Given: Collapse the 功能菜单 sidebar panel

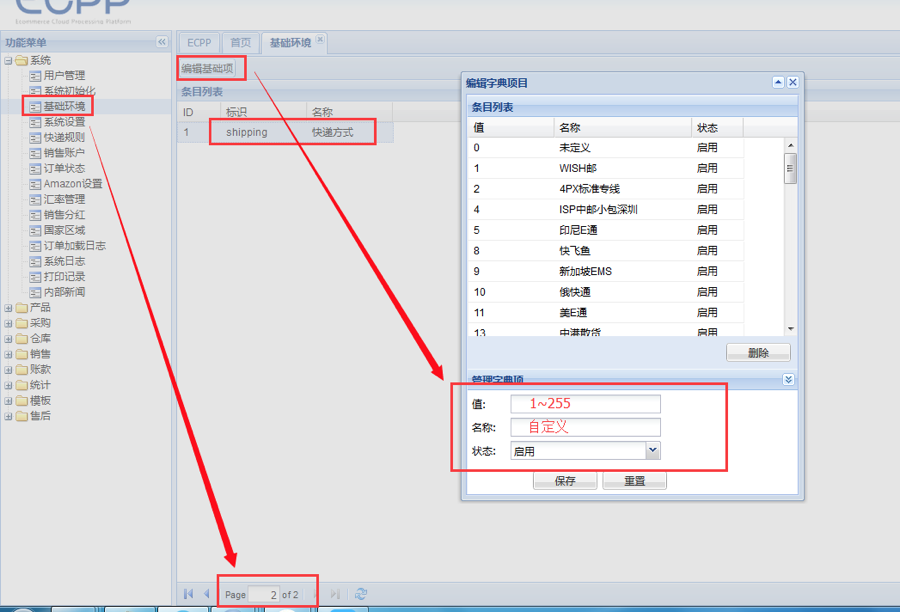Looking at the screenshot, I should point(162,42).
